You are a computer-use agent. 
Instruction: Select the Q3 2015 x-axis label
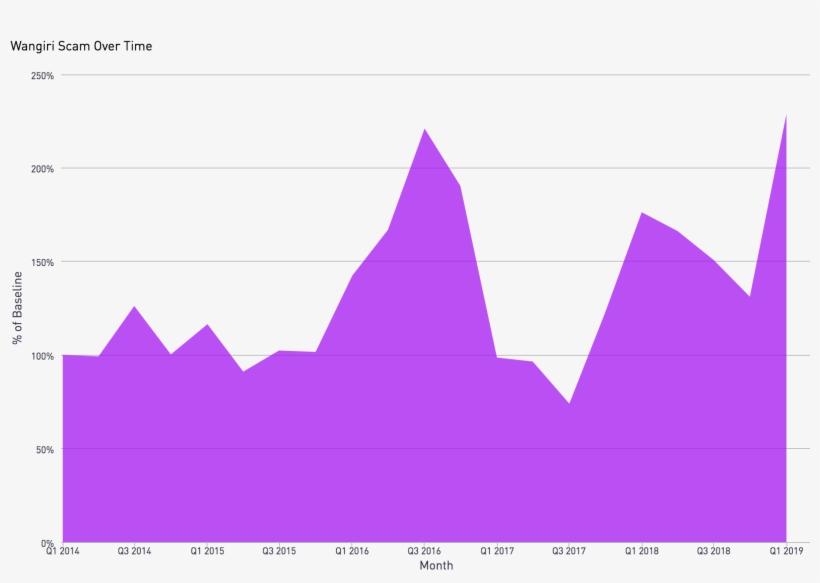tap(279, 551)
